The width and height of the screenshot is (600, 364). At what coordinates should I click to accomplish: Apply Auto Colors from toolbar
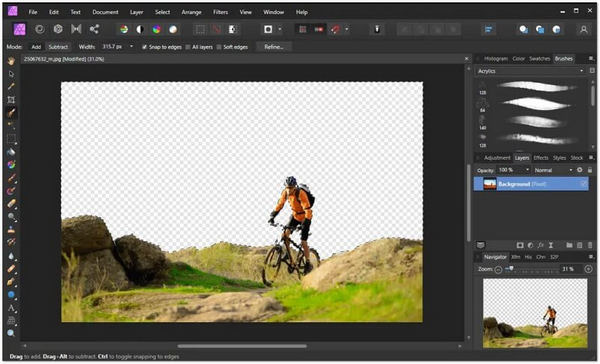pyautogui.click(x=157, y=29)
